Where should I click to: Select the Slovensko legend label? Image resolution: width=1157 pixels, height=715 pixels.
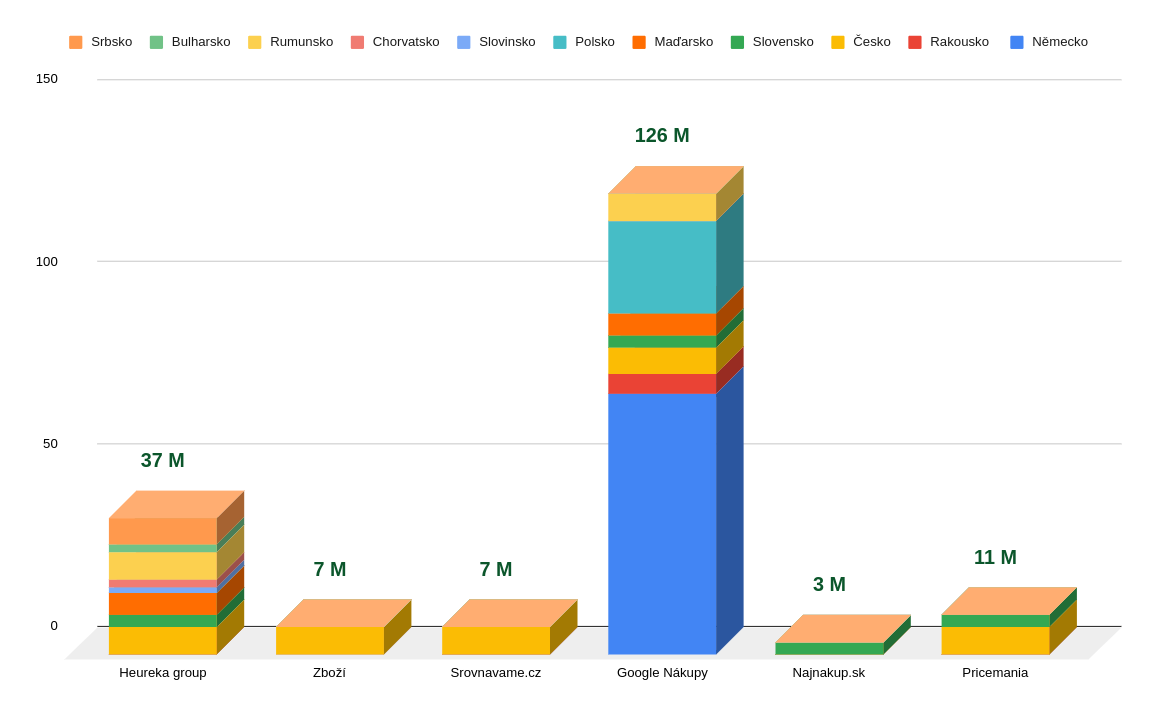point(783,42)
